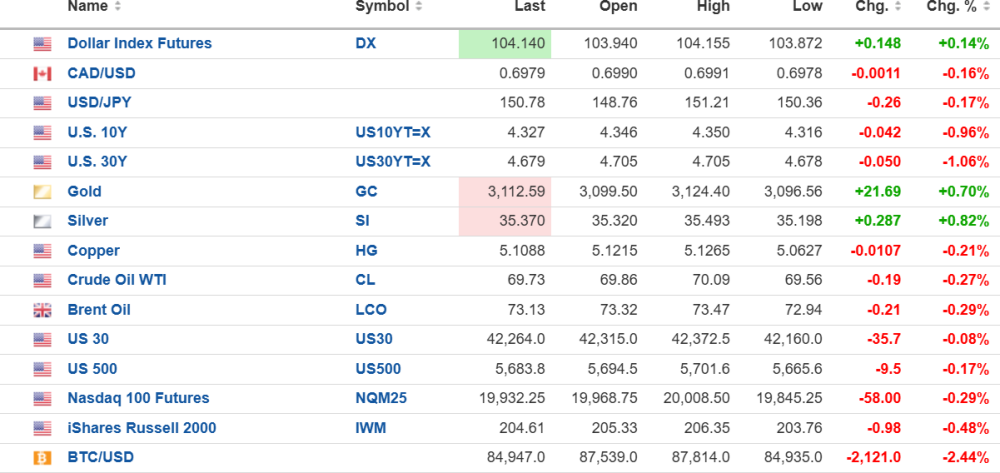
Task: Click the US10YT=X symbol link
Action: coord(392,132)
